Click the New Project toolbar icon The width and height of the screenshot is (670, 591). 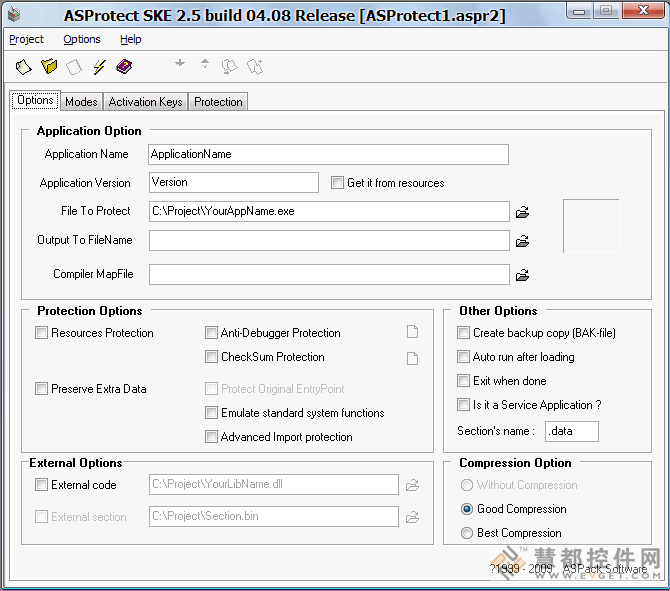(x=24, y=67)
